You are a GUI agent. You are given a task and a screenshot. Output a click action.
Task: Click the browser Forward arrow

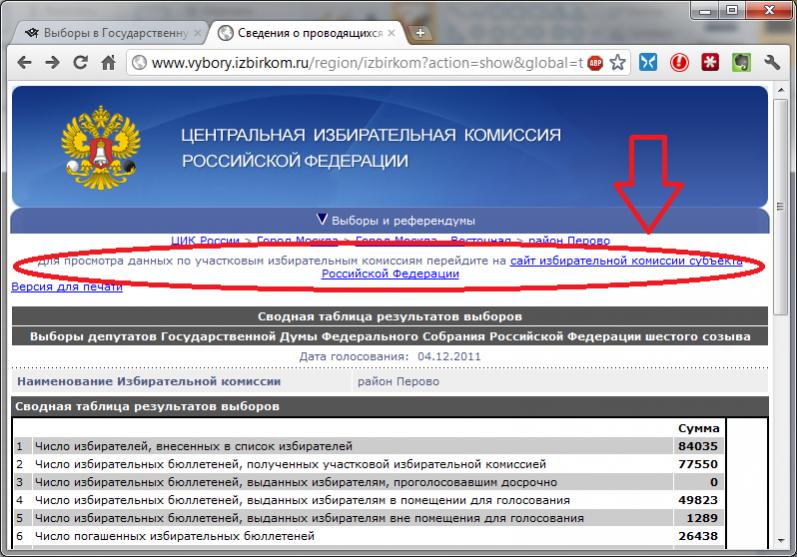[52, 62]
